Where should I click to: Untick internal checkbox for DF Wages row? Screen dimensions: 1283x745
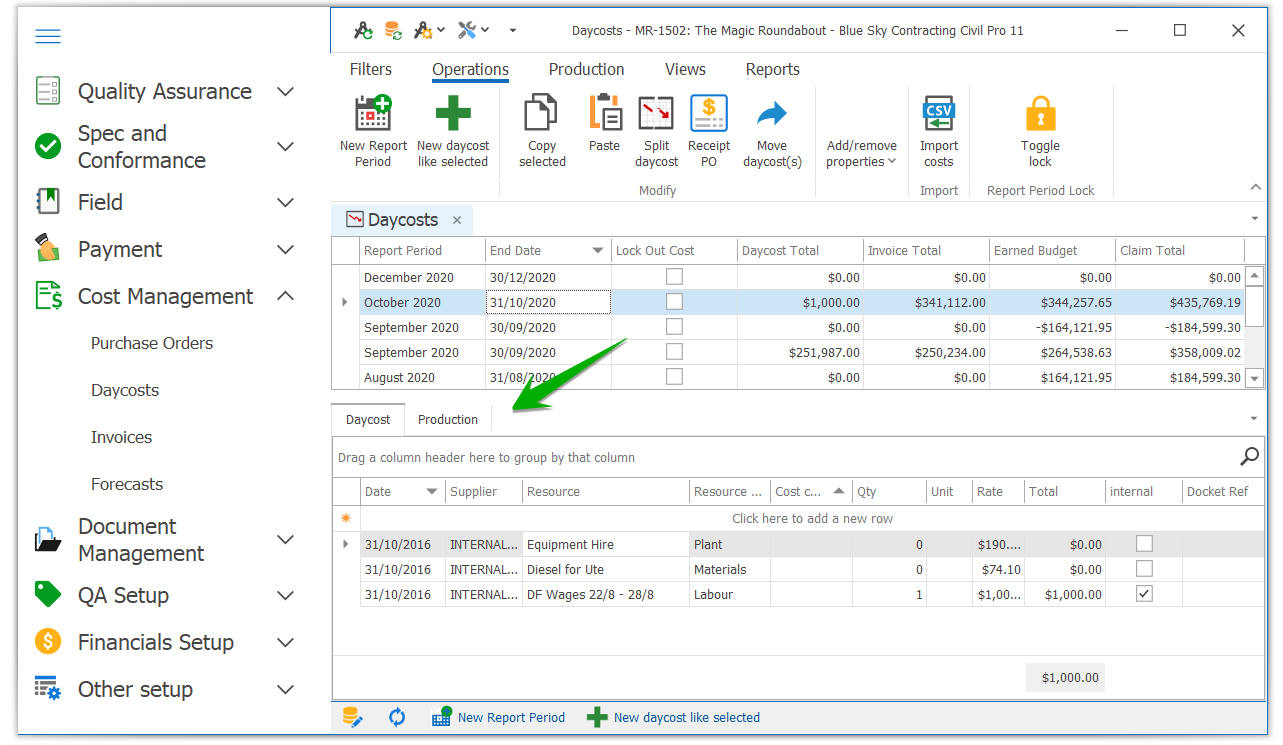(1144, 594)
